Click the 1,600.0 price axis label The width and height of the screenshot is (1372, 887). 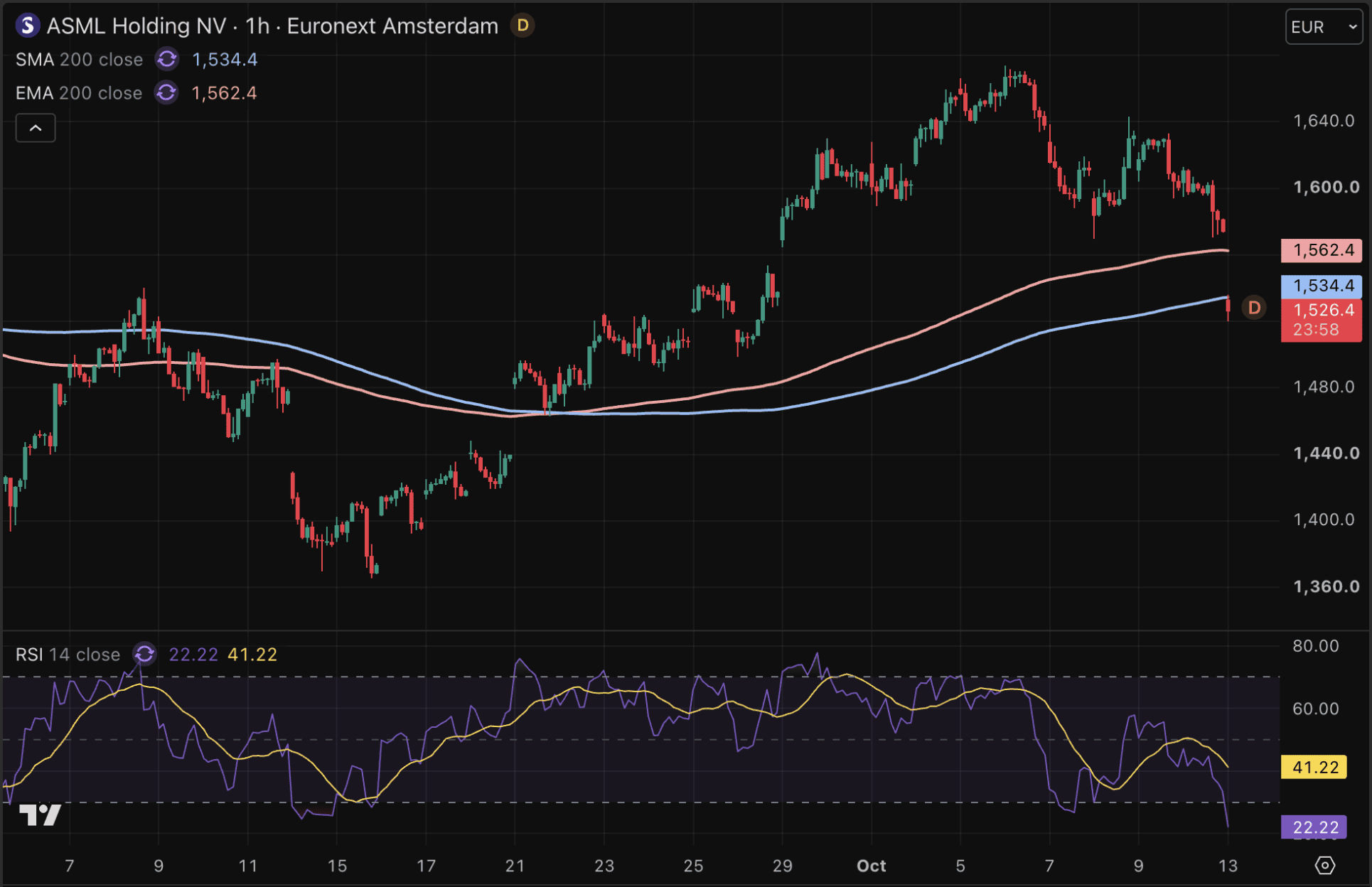pyautogui.click(x=1326, y=188)
